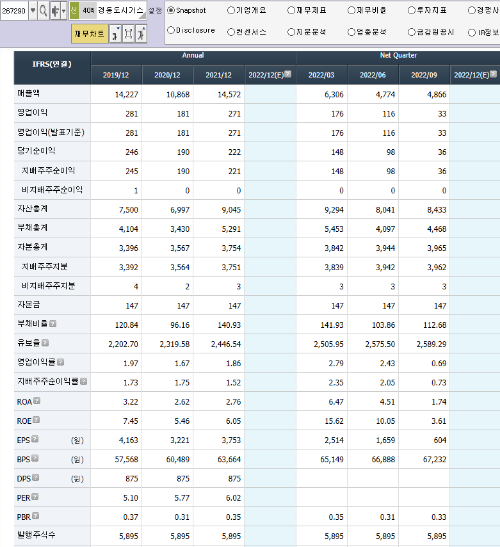
Task: Click the 6.02 PER value
Action: pos(233,498)
